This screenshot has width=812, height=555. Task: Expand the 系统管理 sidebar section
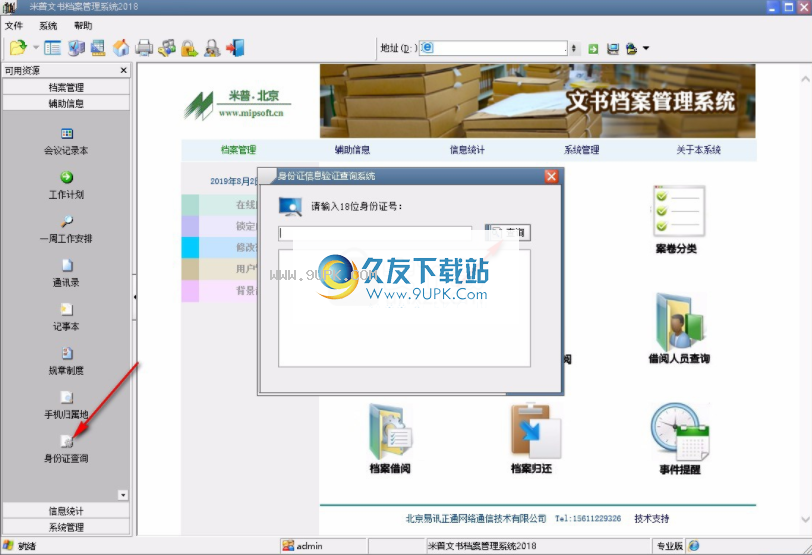(x=66, y=527)
